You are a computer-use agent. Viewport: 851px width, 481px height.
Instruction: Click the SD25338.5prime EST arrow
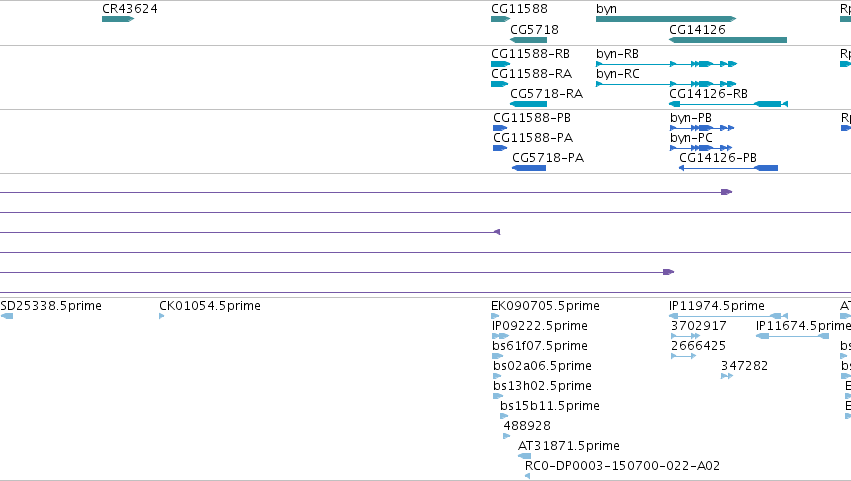[x=7, y=316]
